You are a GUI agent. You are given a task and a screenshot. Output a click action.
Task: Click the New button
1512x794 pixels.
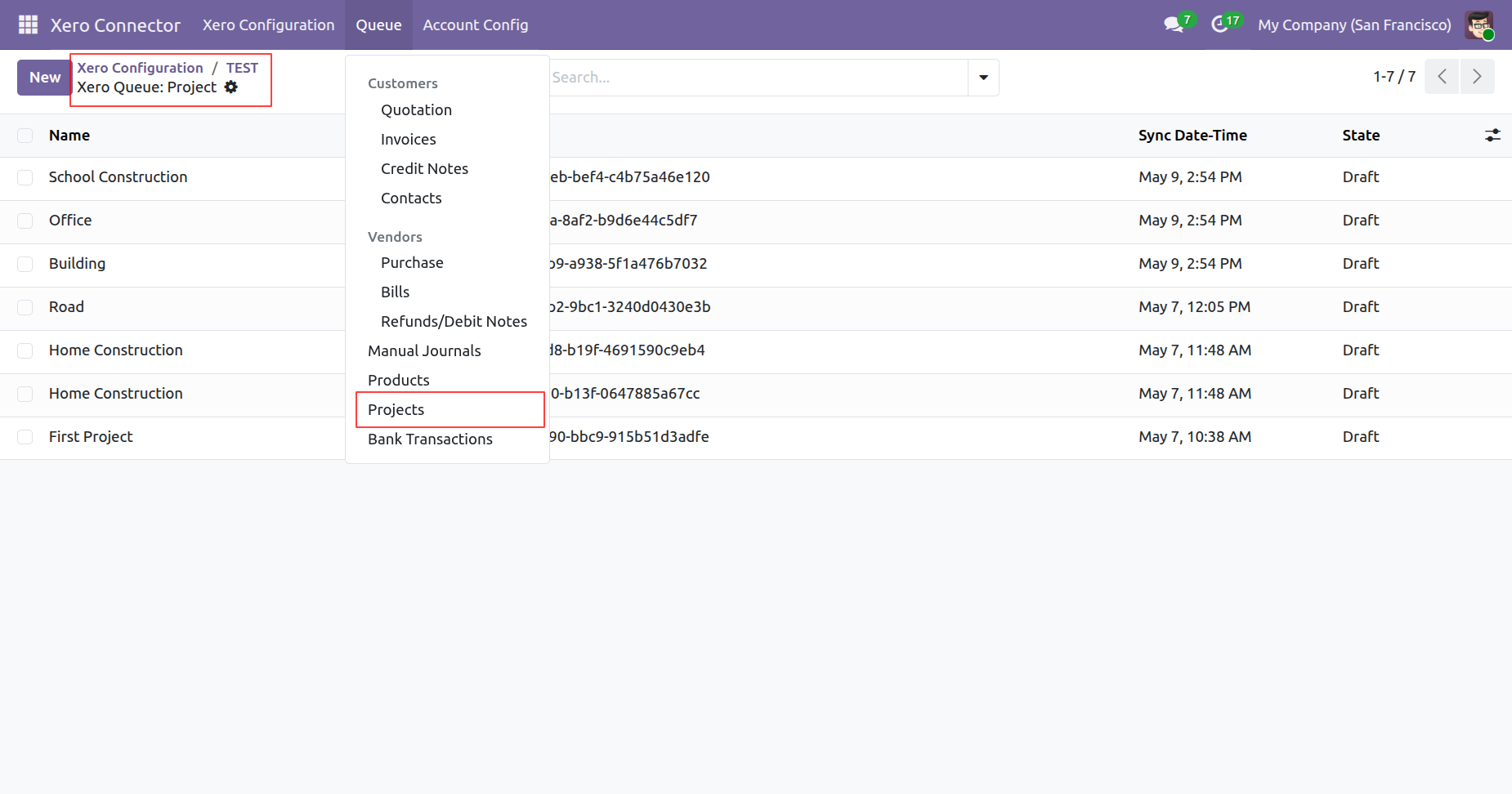click(x=45, y=78)
